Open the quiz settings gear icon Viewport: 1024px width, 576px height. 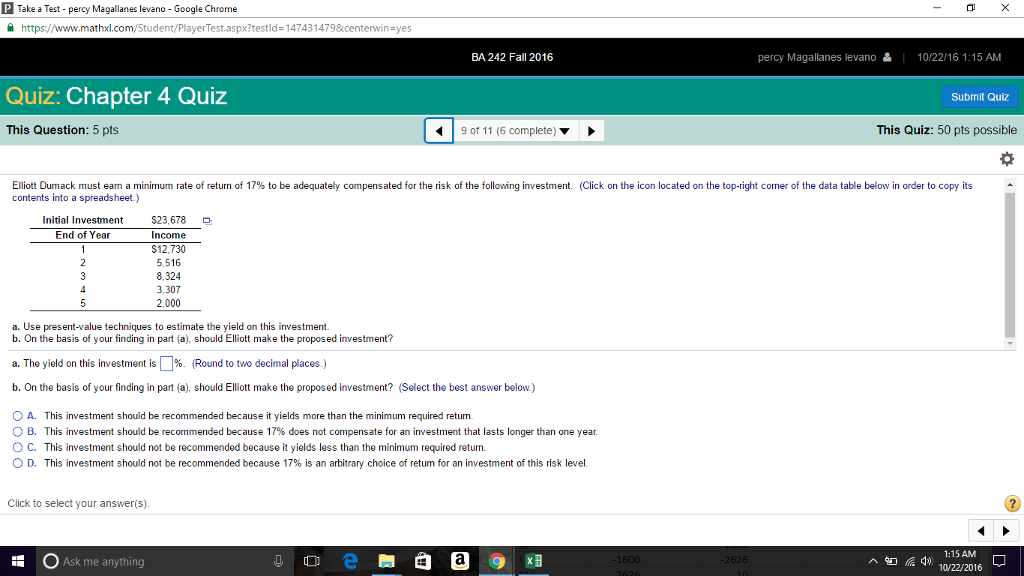pyautogui.click(x=1006, y=159)
